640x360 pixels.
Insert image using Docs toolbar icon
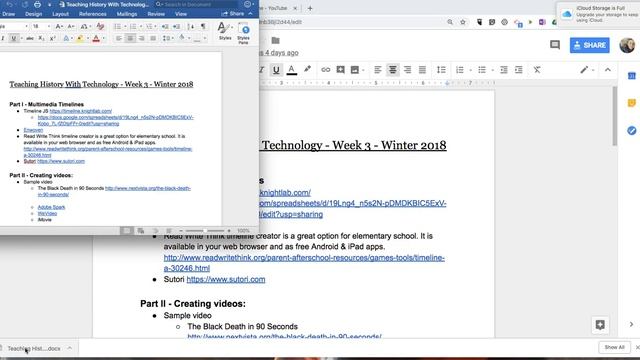pos(355,70)
